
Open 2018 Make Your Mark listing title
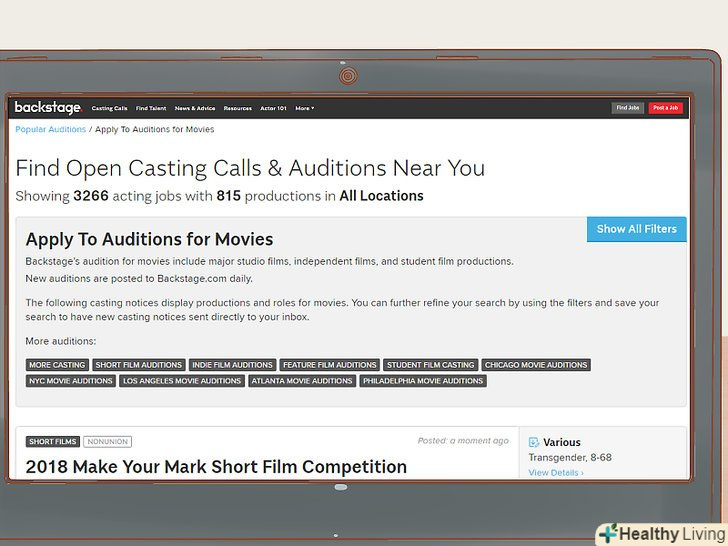tap(216, 467)
